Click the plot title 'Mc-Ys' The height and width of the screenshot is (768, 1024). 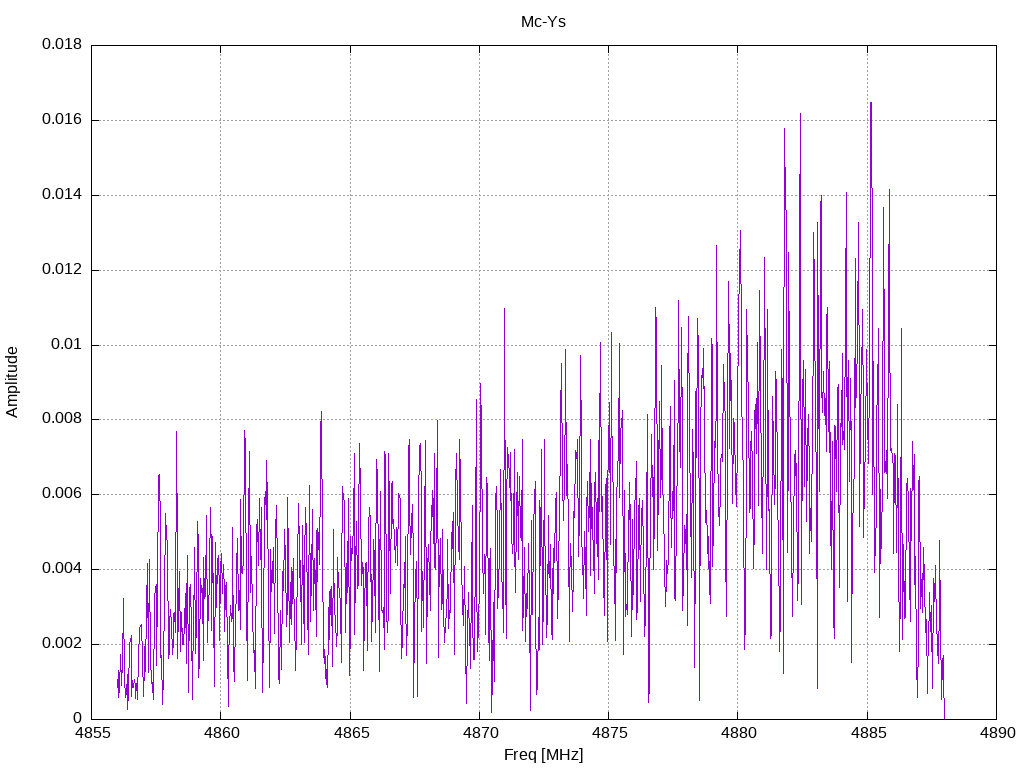[543, 22]
